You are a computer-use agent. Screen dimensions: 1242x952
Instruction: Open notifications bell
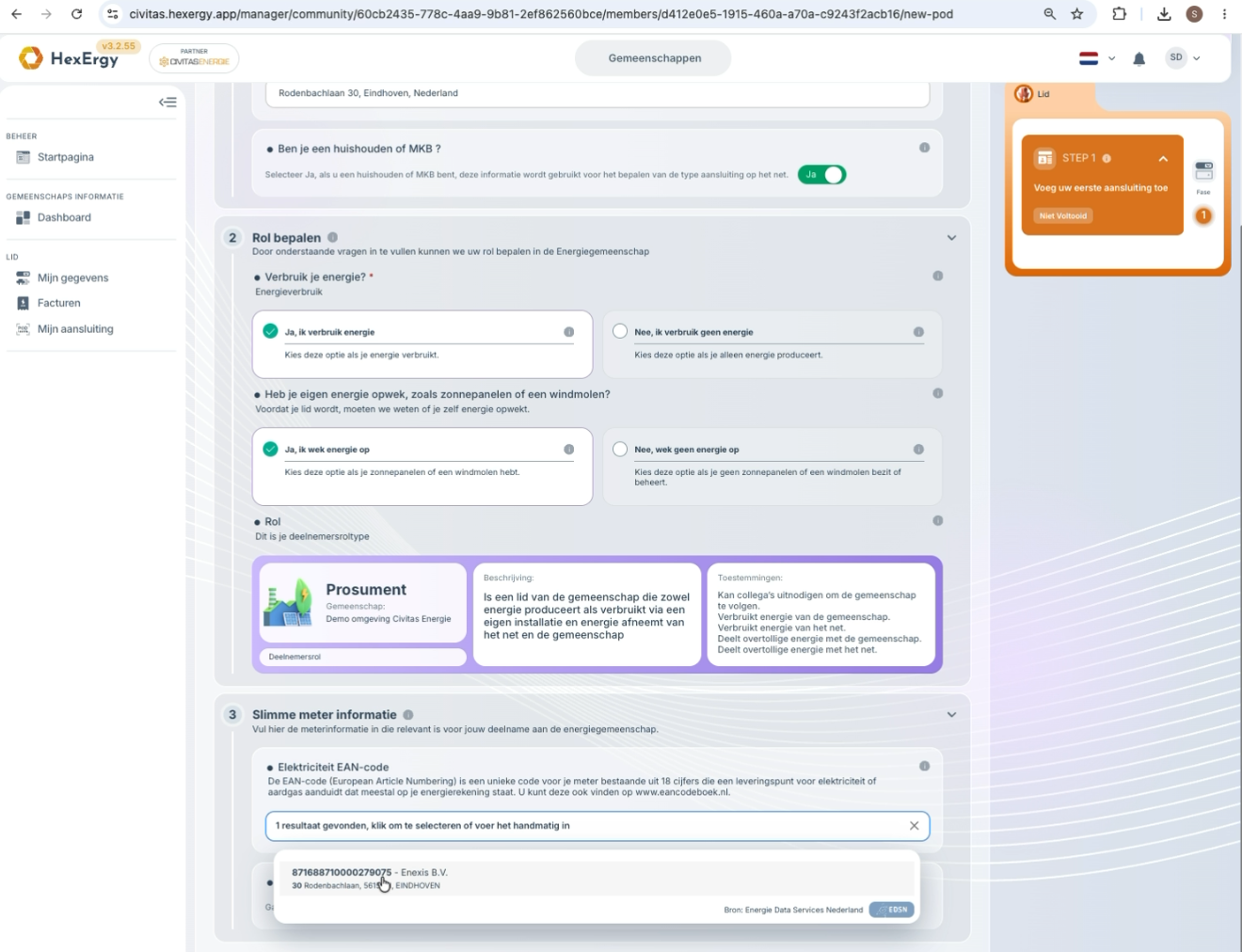coord(1139,58)
